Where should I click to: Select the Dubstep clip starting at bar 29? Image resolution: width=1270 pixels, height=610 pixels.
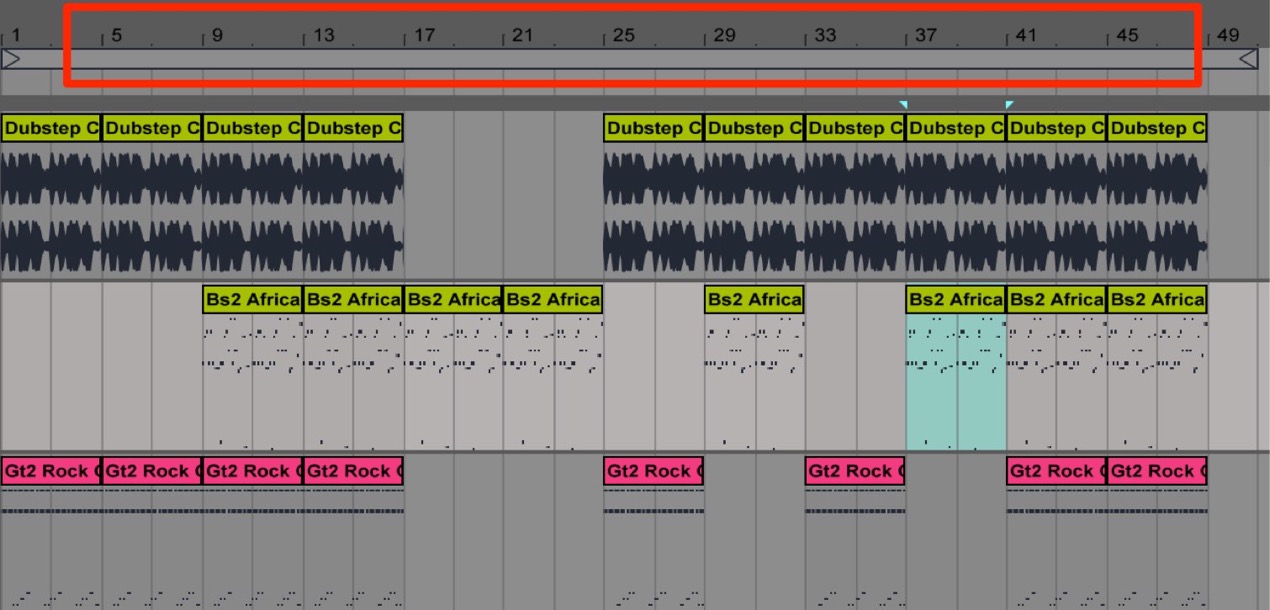[755, 128]
